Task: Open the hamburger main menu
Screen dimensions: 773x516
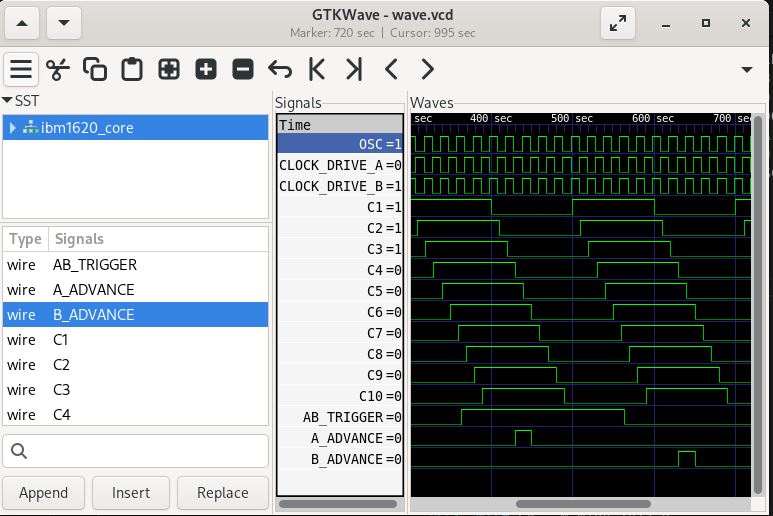Action: click(x=21, y=69)
